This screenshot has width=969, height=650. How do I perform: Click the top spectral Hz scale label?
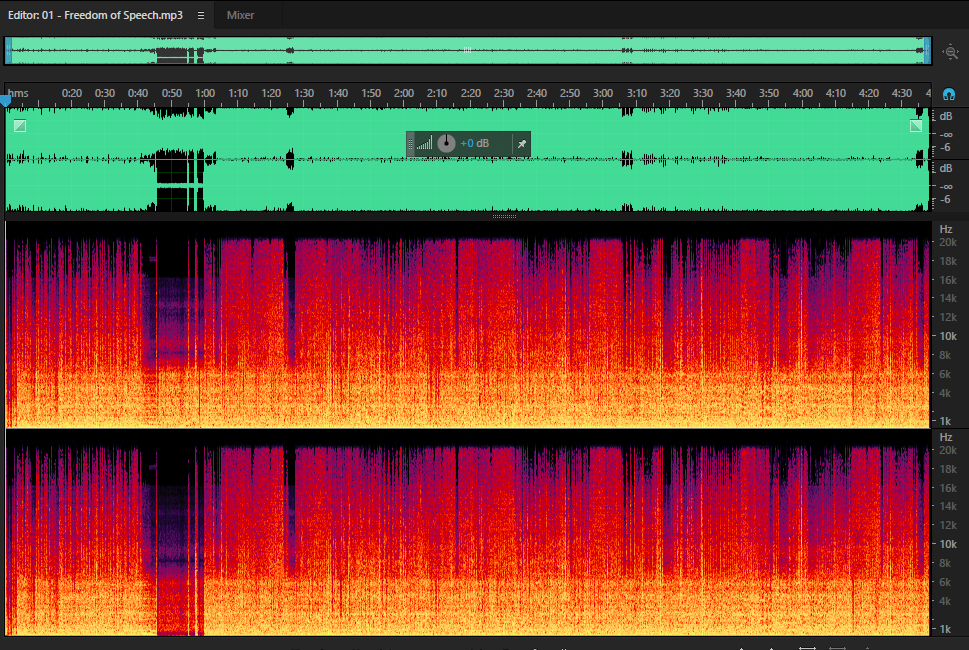946,229
